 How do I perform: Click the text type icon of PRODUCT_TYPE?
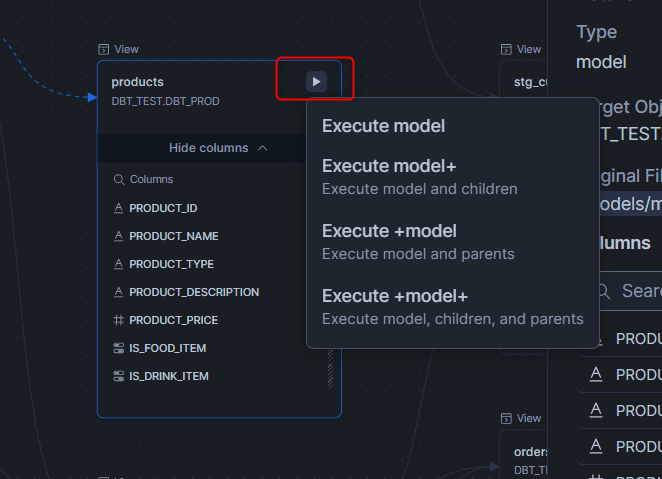point(119,264)
